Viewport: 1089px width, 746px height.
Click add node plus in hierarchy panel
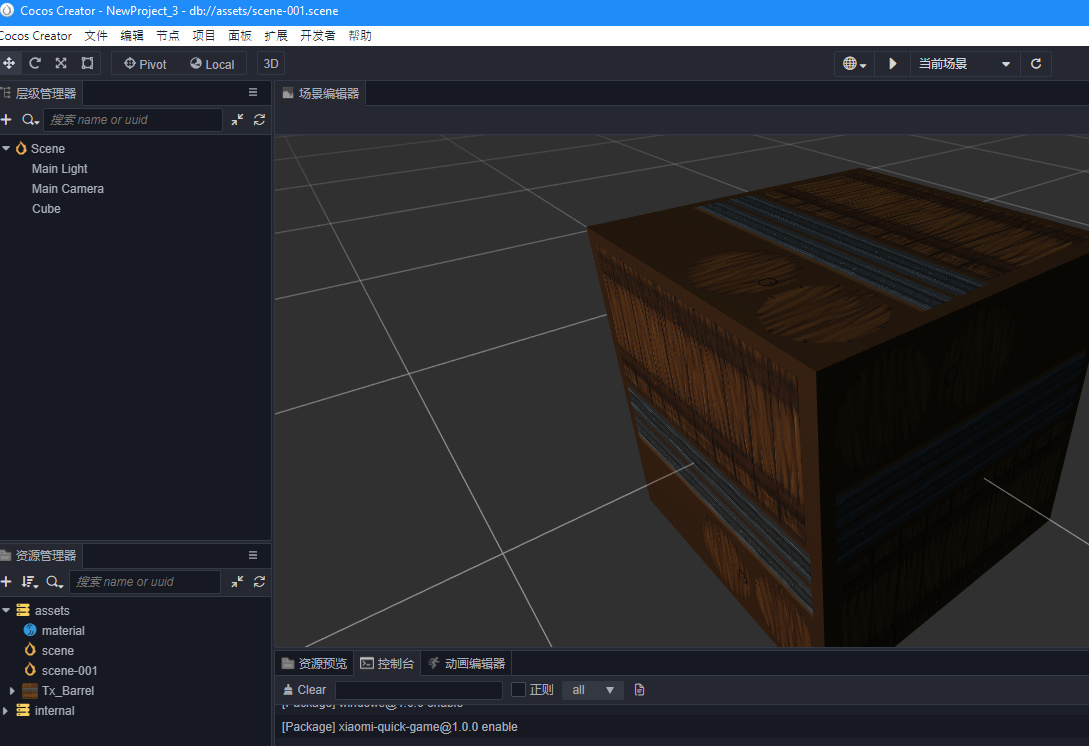(6, 120)
